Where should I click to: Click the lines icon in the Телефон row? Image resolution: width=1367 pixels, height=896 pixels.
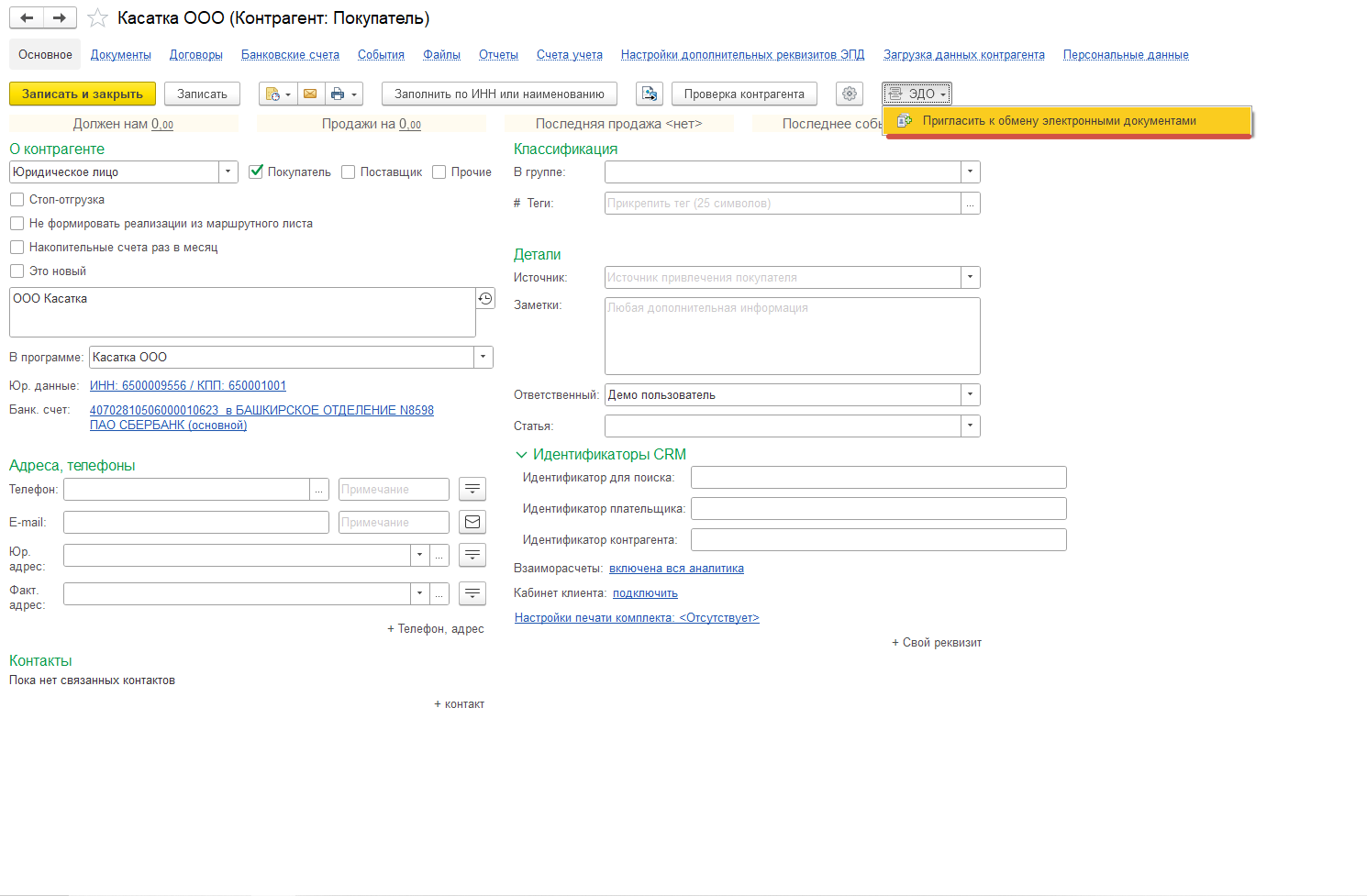click(x=472, y=490)
